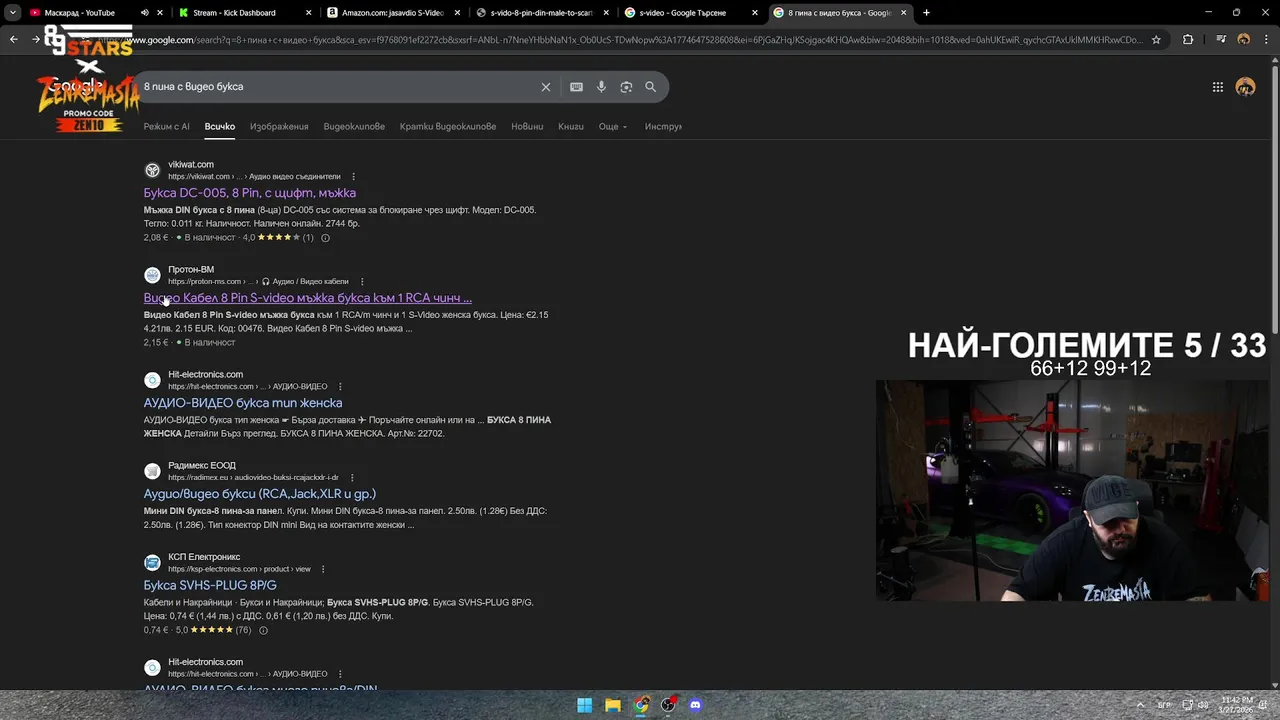Clear the Google search box text
The image size is (1280, 720).
(x=546, y=87)
